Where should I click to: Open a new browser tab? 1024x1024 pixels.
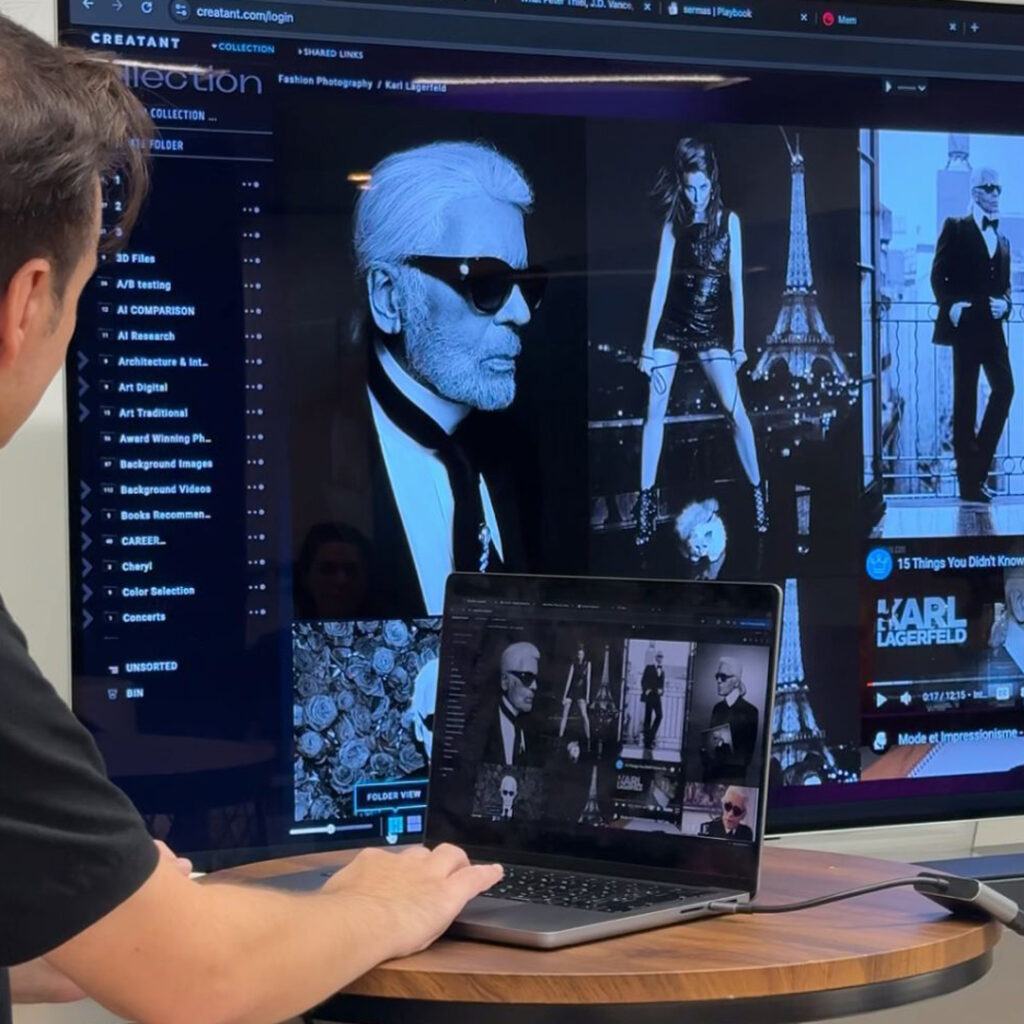tap(974, 27)
